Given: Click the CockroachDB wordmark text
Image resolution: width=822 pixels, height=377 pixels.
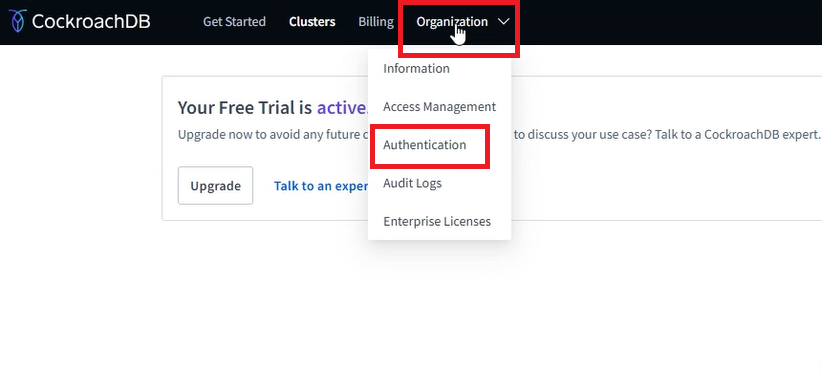Looking at the screenshot, I should (x=91, y=21).
